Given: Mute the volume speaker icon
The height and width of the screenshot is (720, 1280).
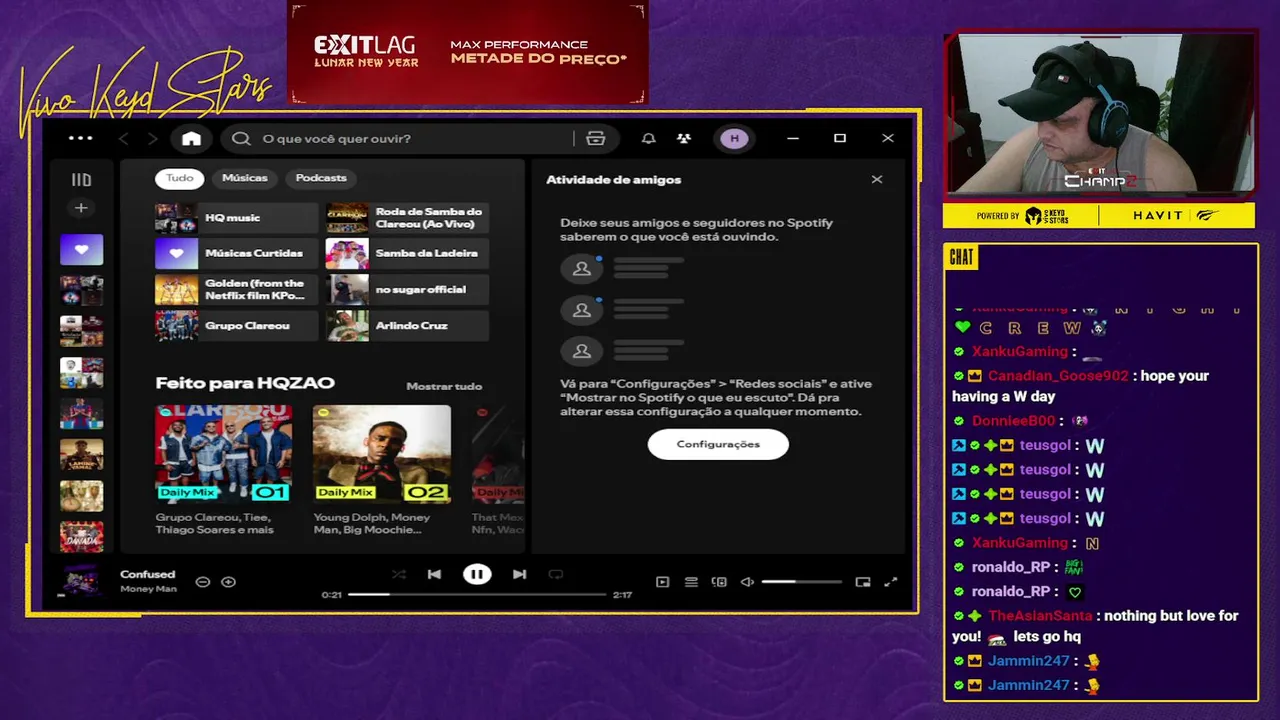Looking at the screenshot, I should click(x=746, y=582).
